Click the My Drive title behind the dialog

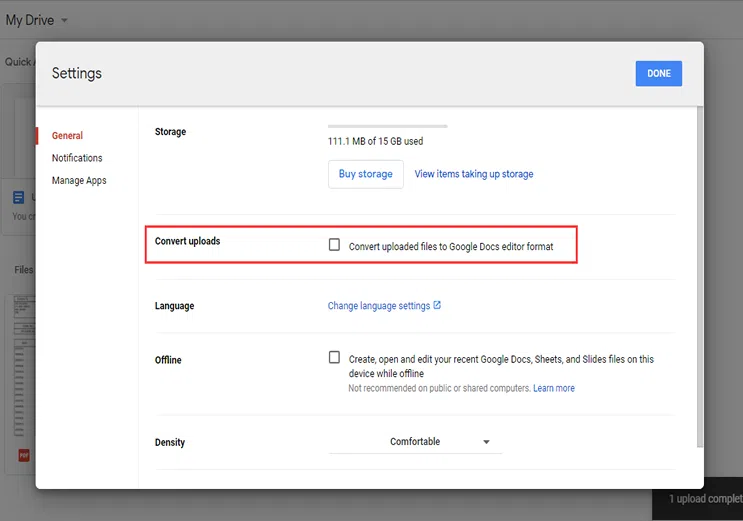tap(29, 20)
